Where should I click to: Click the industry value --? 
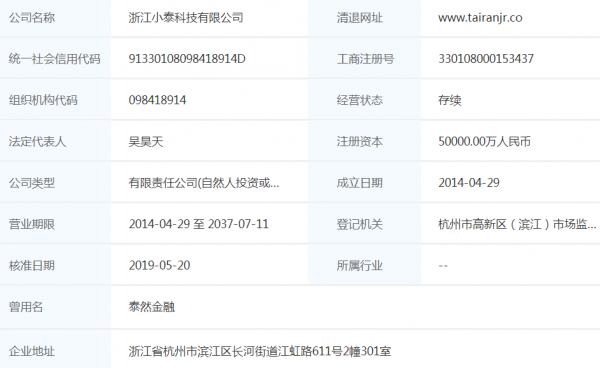443,265
